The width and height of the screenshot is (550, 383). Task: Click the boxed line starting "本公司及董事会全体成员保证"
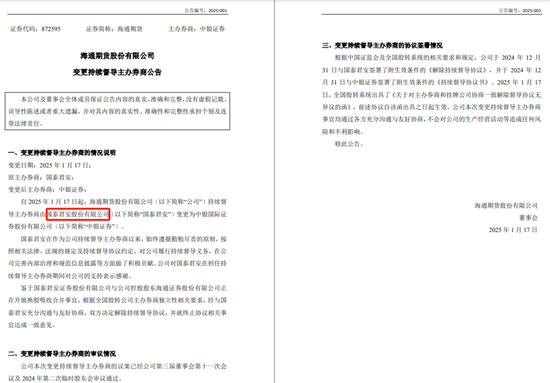click(x=123, y=99)
